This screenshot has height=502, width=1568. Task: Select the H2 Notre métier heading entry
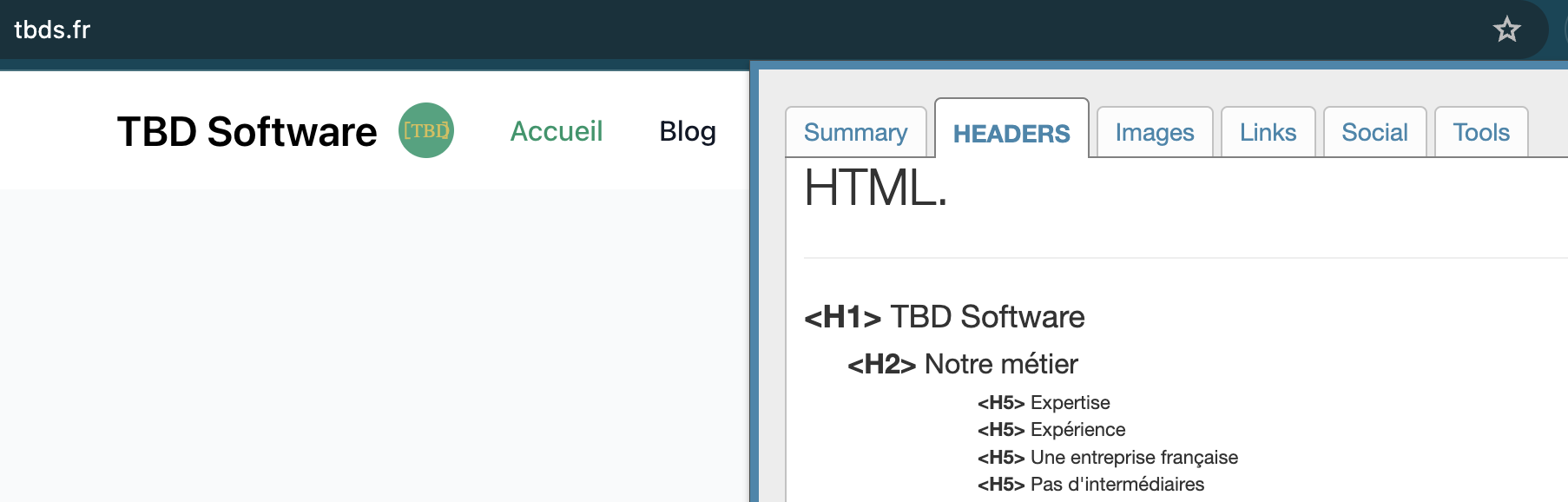pyautogui.click(x=963, y=364)
